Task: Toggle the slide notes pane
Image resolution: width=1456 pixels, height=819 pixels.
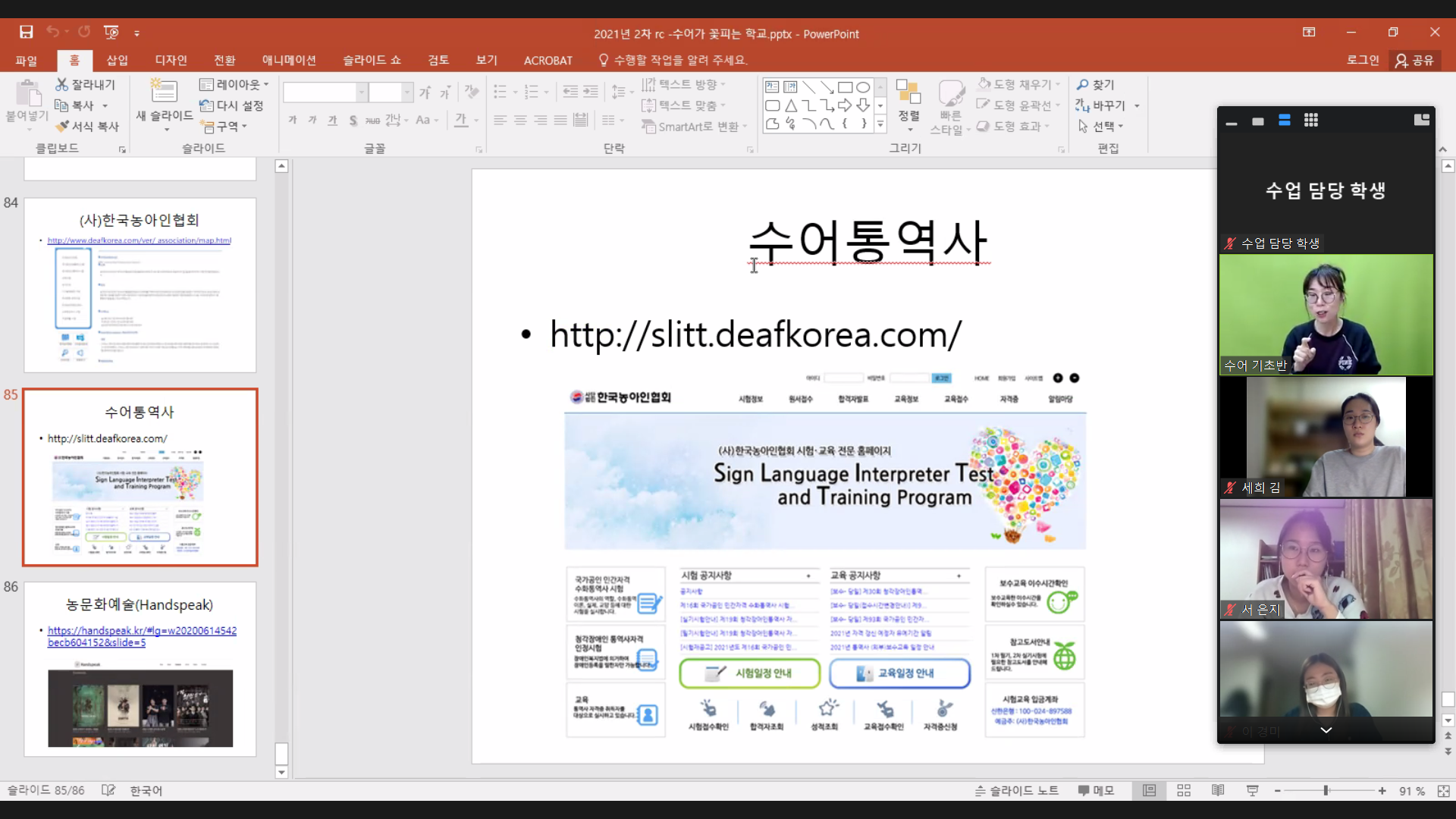Action: tap(1016, 791)
